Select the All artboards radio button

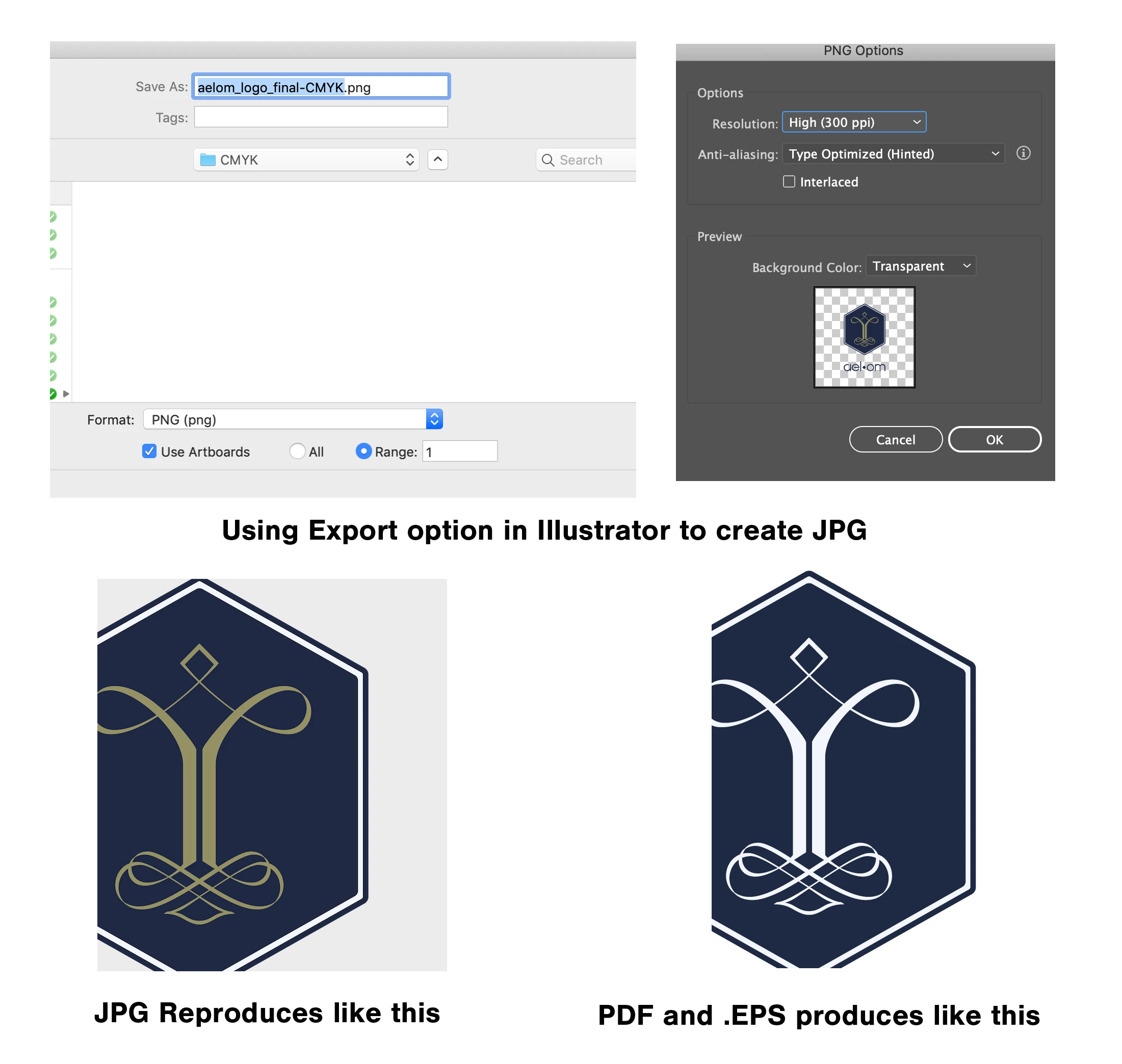[297, 451]
